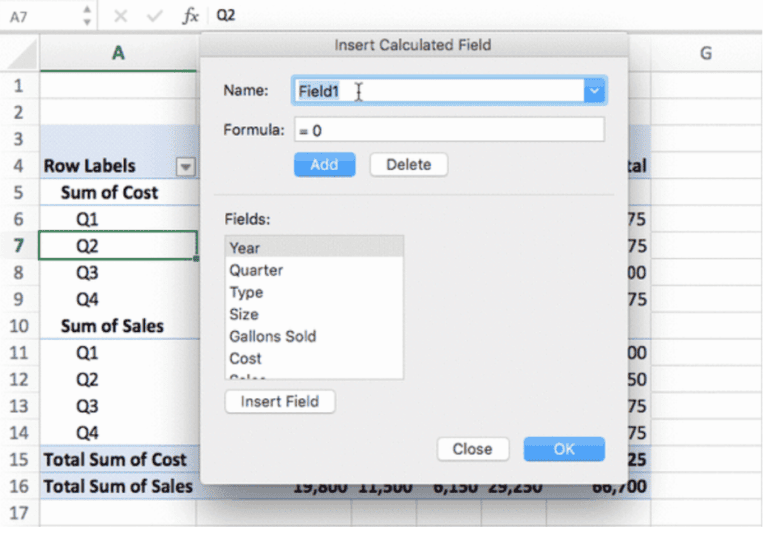This screenshot has width=768, height=535.
Task: Expand the Name field dropdown arrow
Action: 594,91
